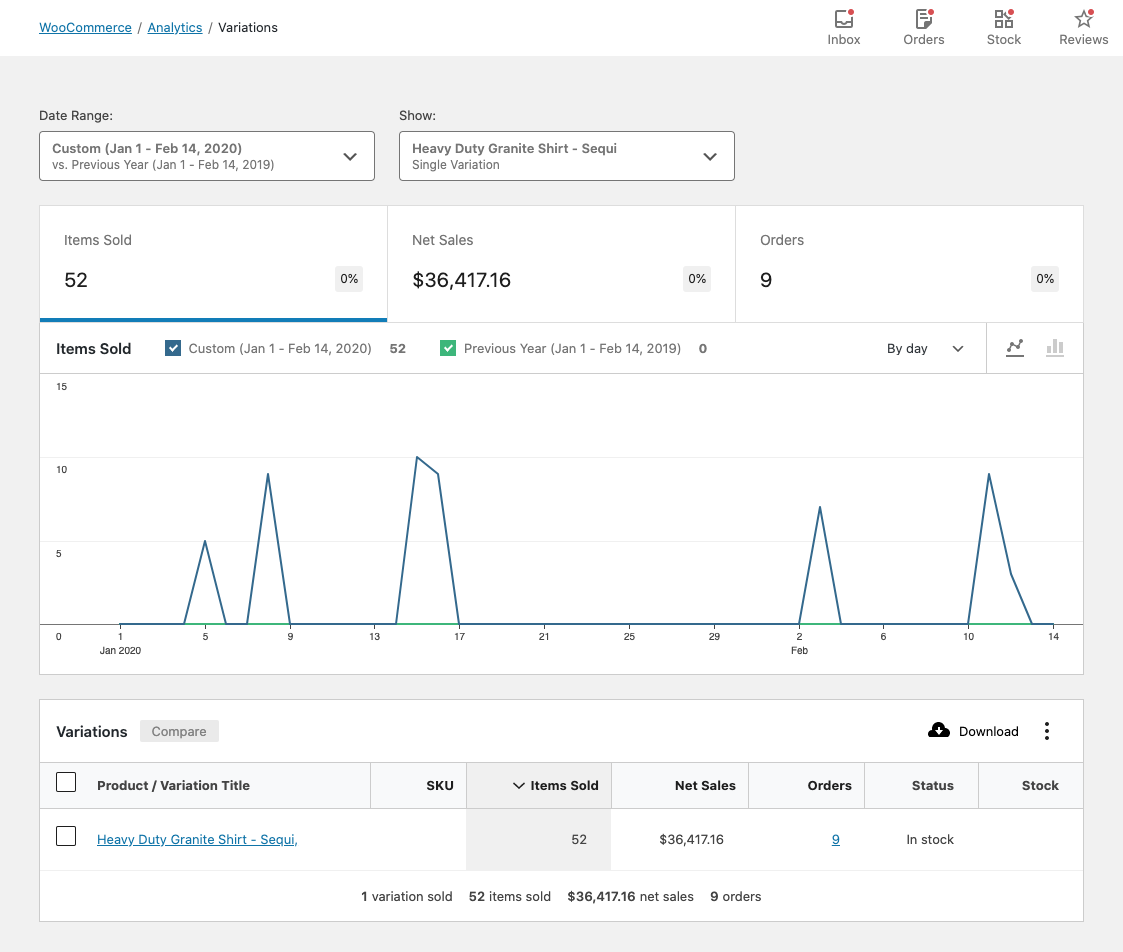Image resolution: width=1123 pixels, height=952 pixels.
Task: Open the Show variation selector
Action: [x=567, y=156]
